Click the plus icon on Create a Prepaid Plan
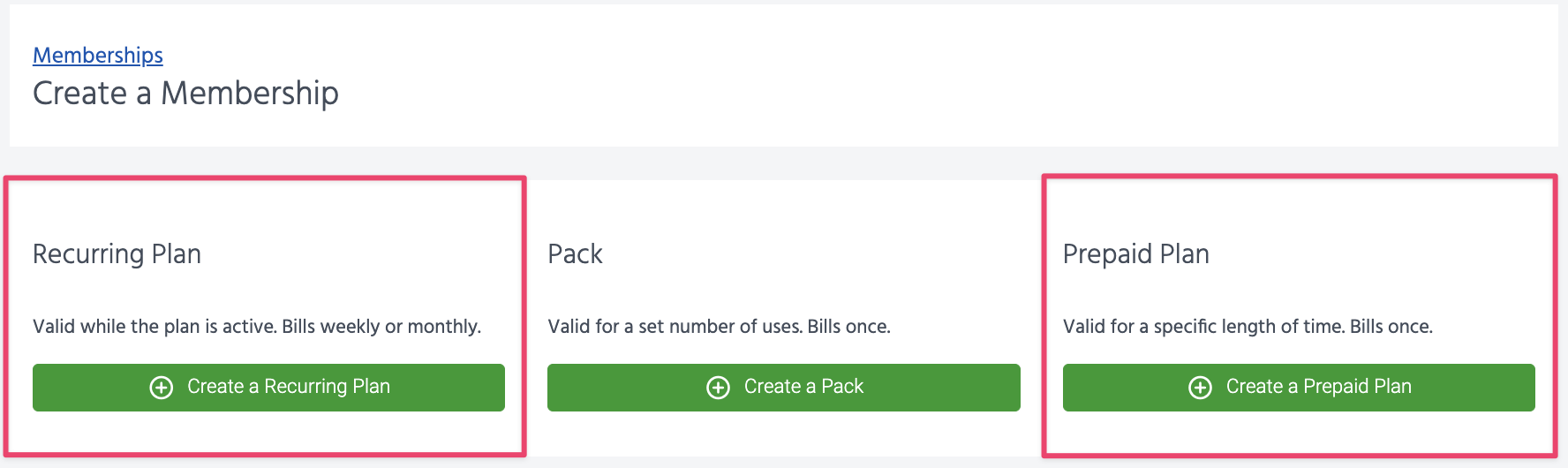Image resolution: width=1568 pixels, height=468 pixels. click(1201, 388)
